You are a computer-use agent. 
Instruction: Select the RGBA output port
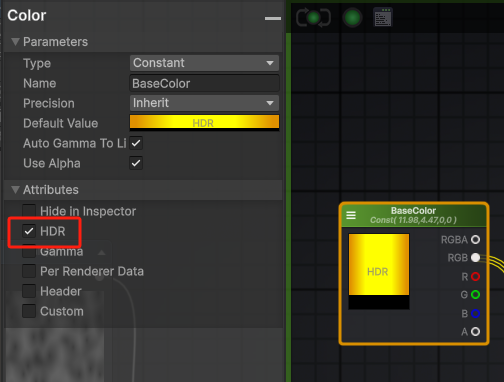(x=476, y=239)
